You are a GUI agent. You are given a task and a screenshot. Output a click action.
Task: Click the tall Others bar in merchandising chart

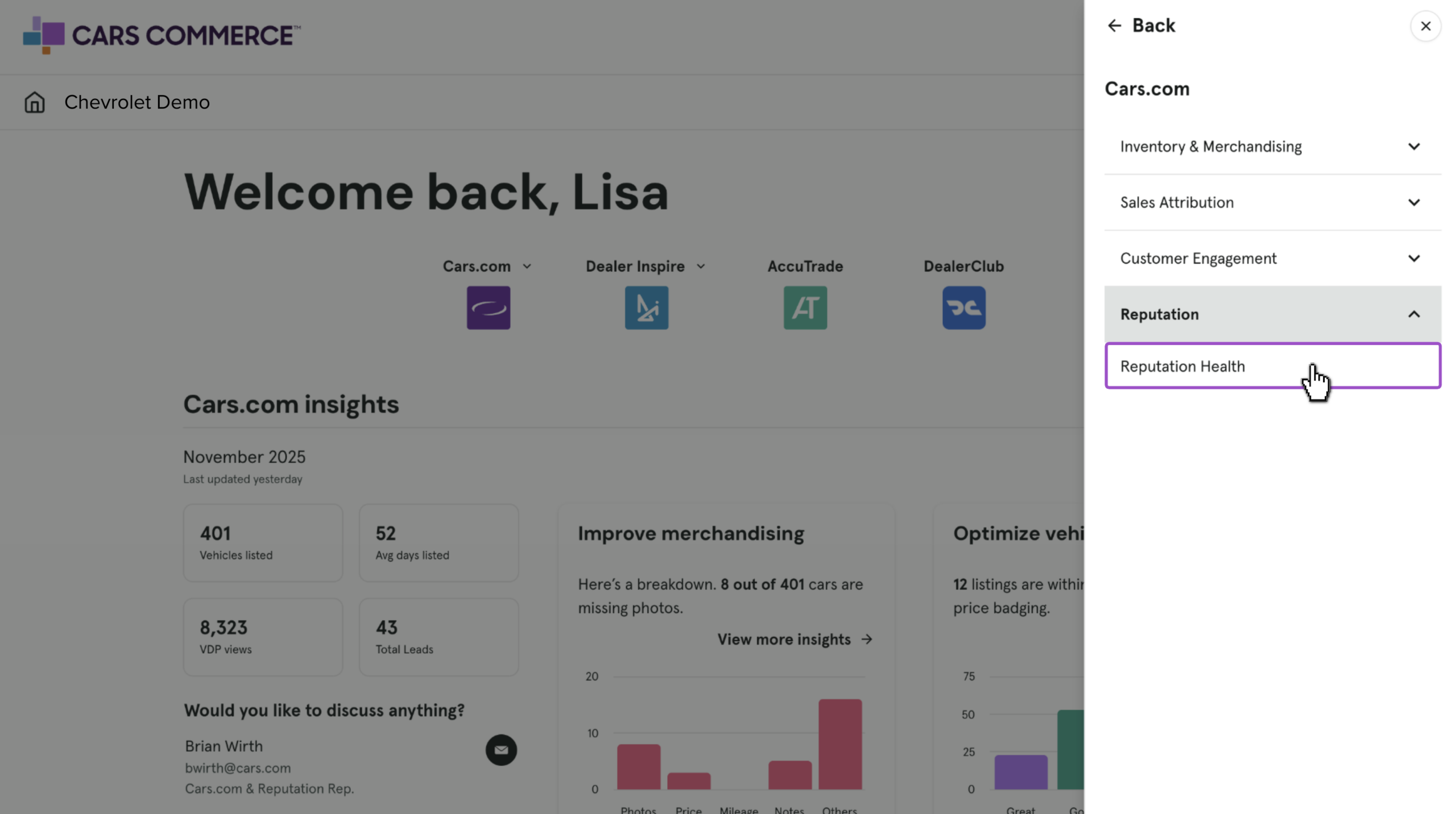pos(840,744)
